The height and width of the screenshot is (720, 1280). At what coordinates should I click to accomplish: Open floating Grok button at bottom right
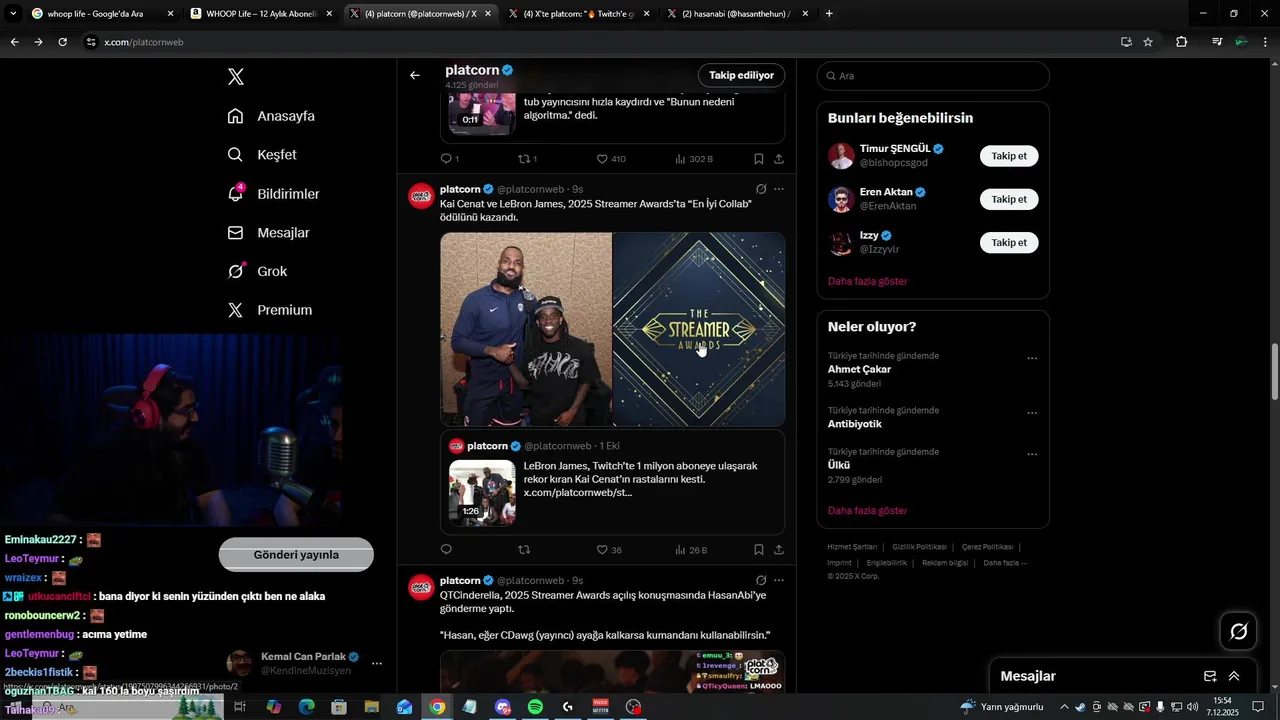click(x=1238, y=631)
